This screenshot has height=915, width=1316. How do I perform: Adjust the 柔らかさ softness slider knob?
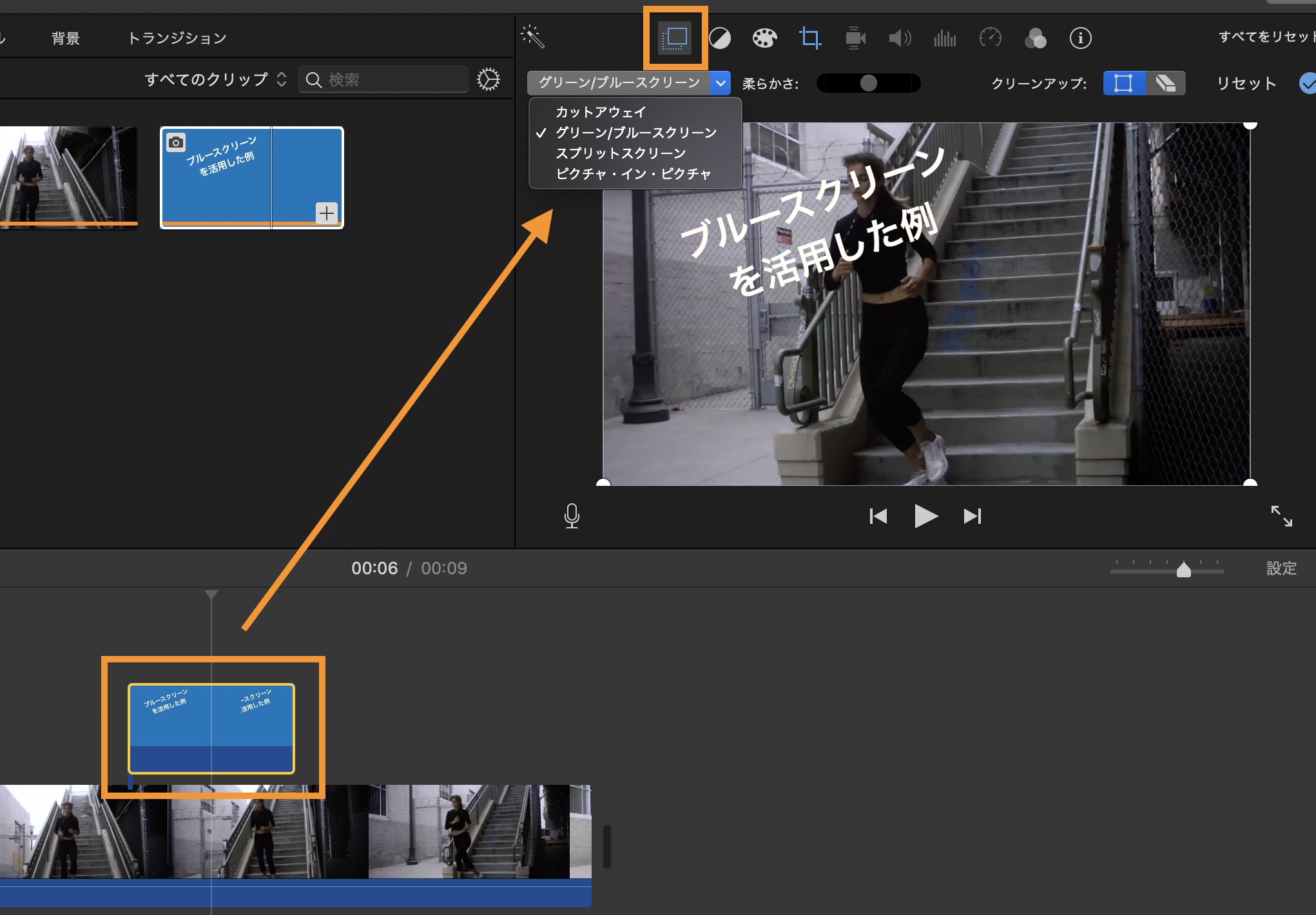pyautogui.click(x=868, y=83)
